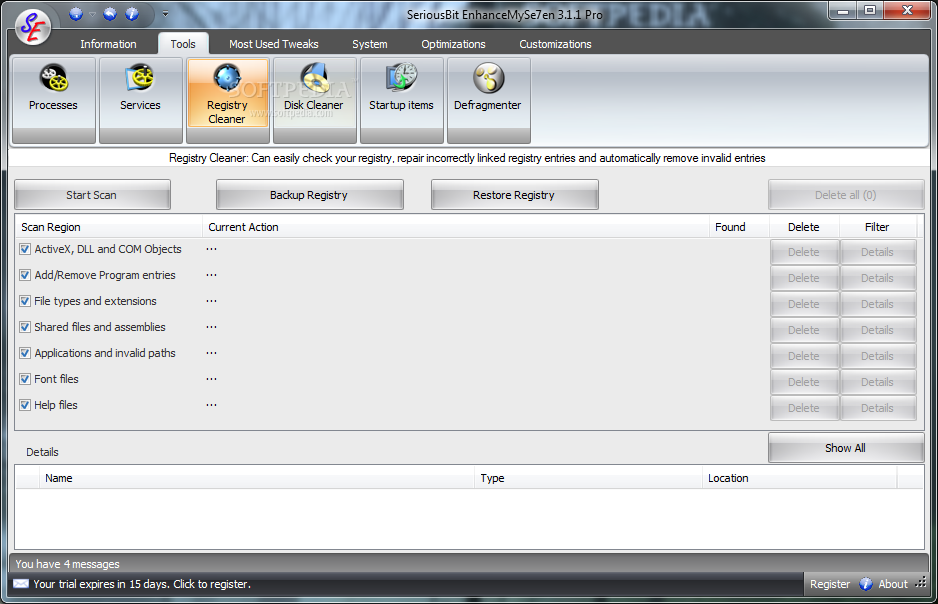The width and height of the screenshot is (938, 604).
Task: Switch to Most Used Tweaks tab
Action: coord(273,44)
